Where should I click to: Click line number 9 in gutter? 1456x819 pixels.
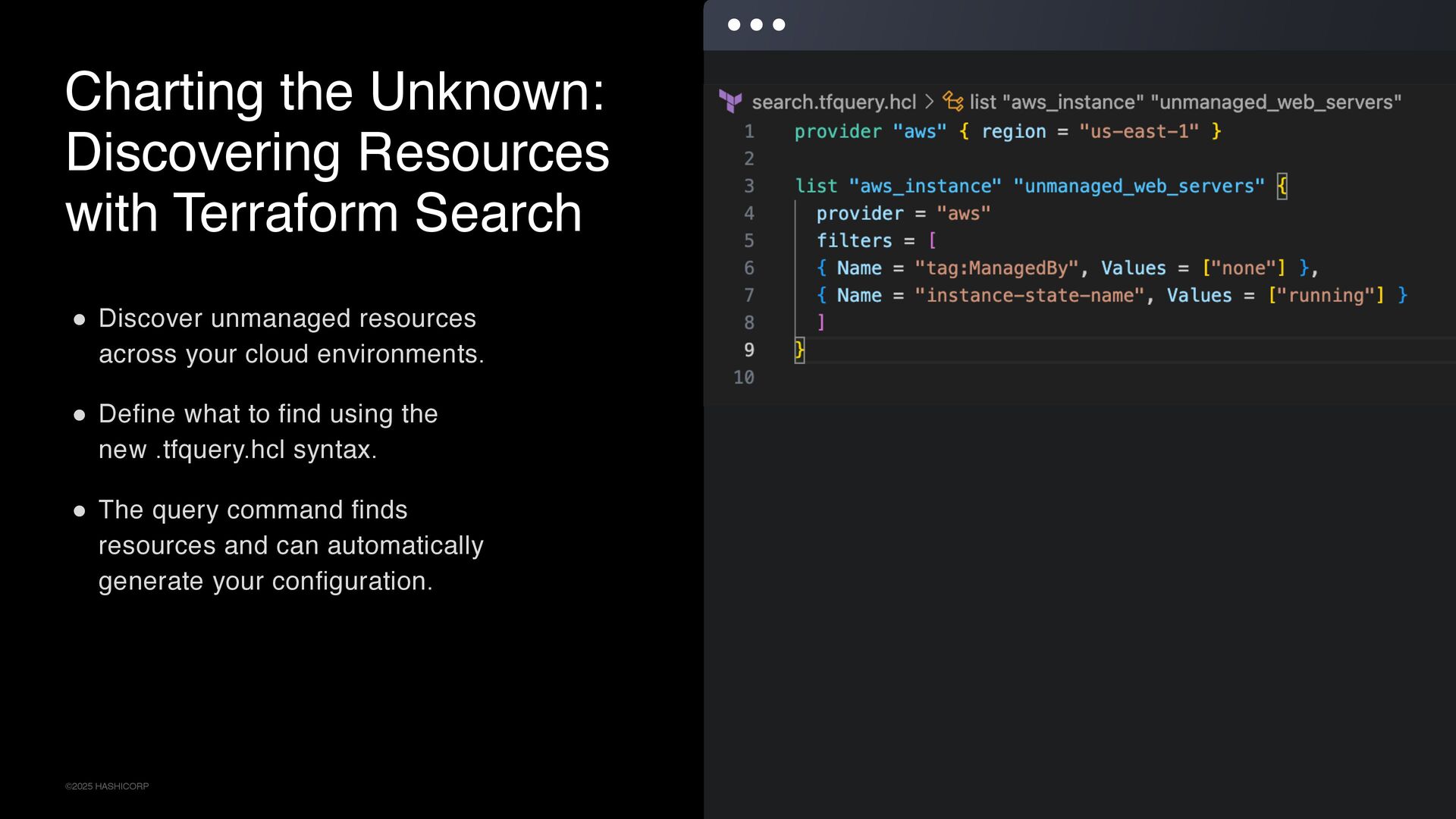748,350
